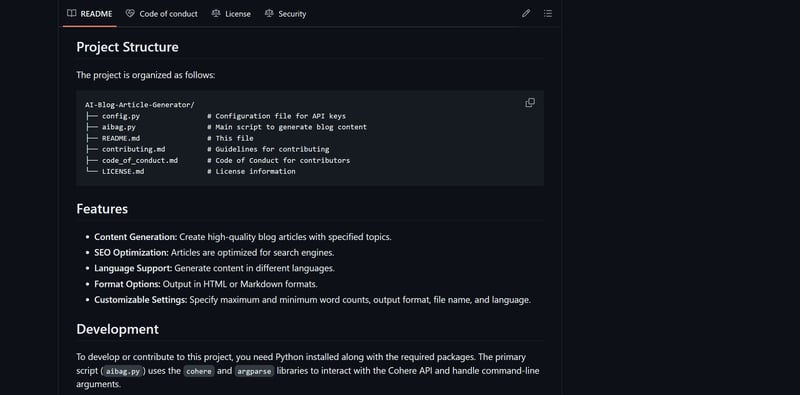Click the cohere inline code label
800x395 pixels.
199,371
